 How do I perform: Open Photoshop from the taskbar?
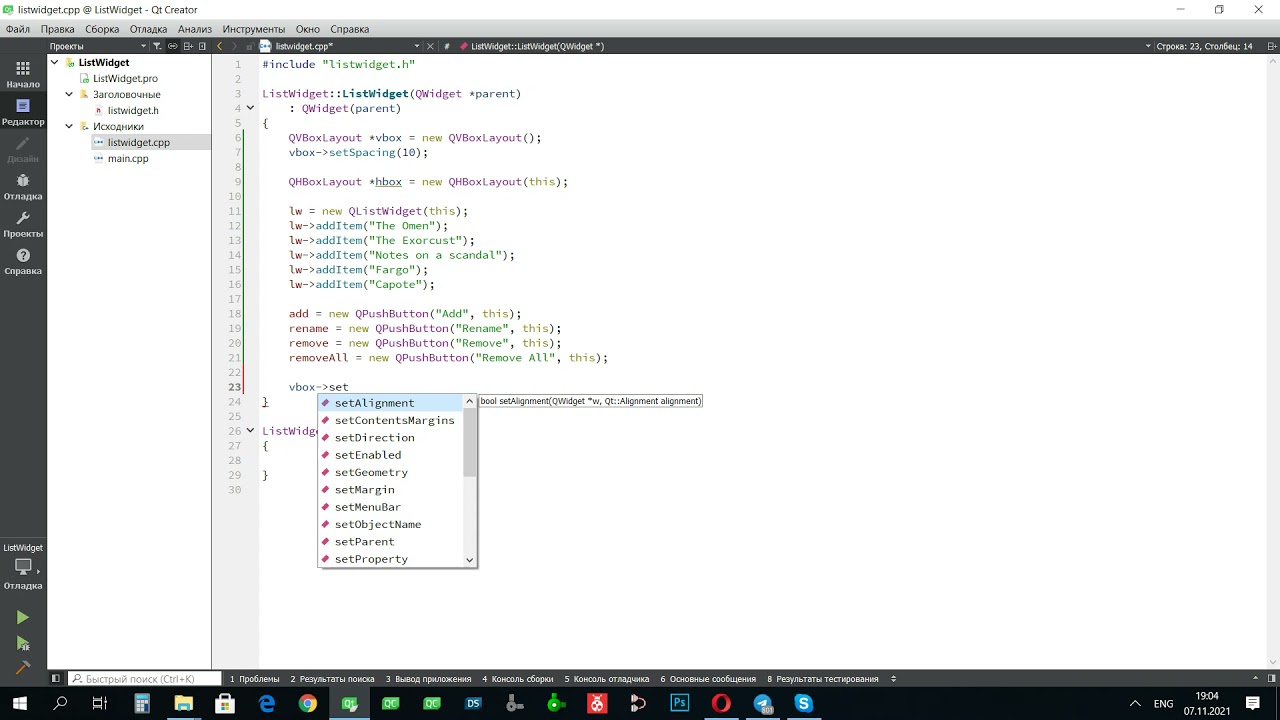(680, 703)
